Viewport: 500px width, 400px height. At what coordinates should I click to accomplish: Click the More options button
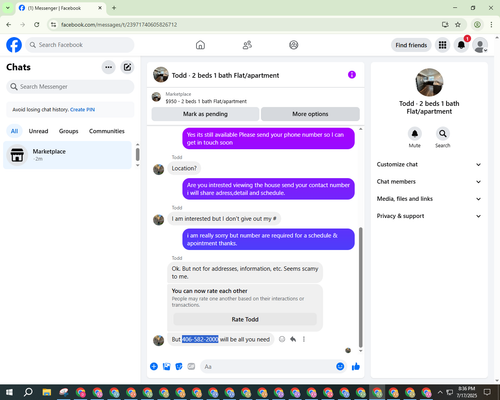310,114
